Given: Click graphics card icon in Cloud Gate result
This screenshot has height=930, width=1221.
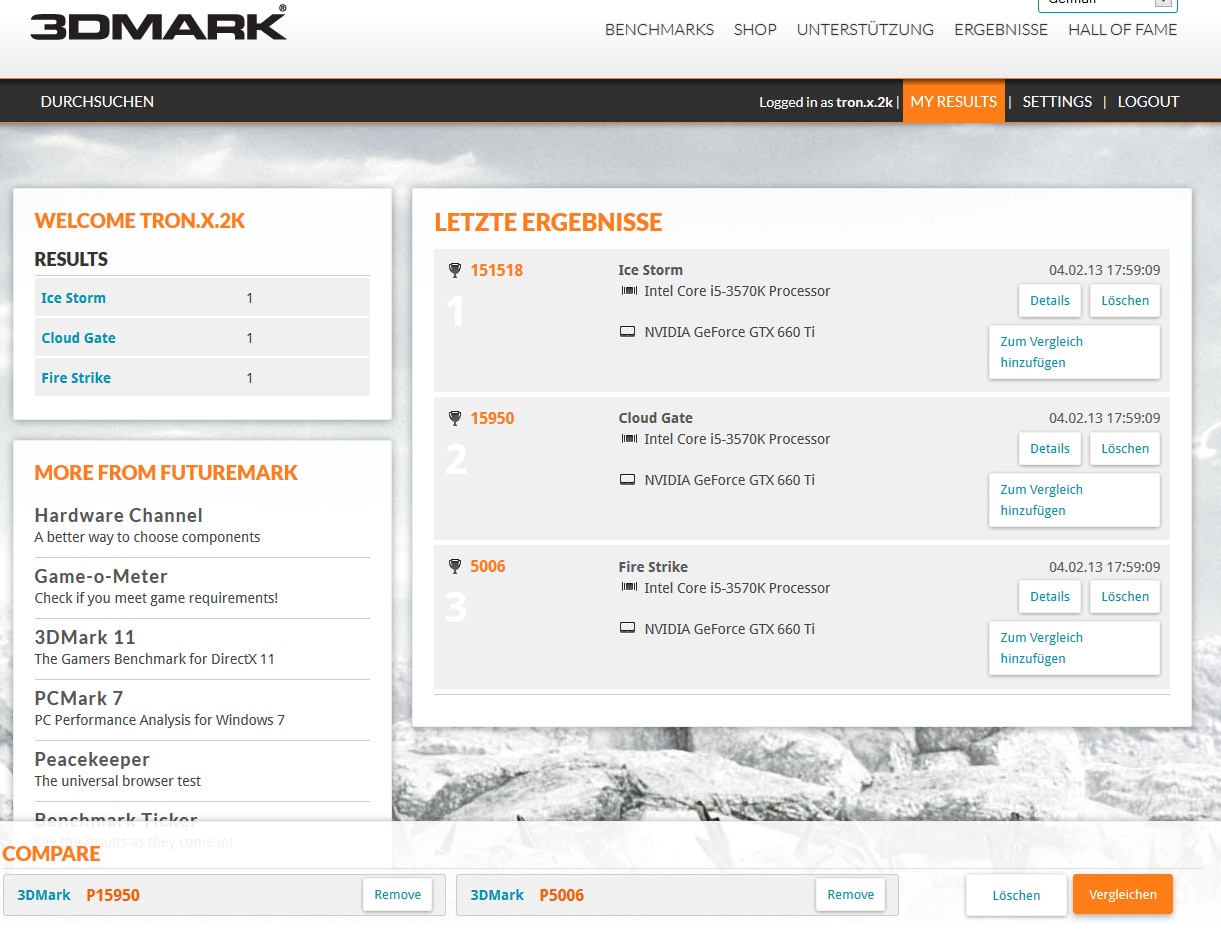Looking at the screenshot, I should tap(628, 480).
